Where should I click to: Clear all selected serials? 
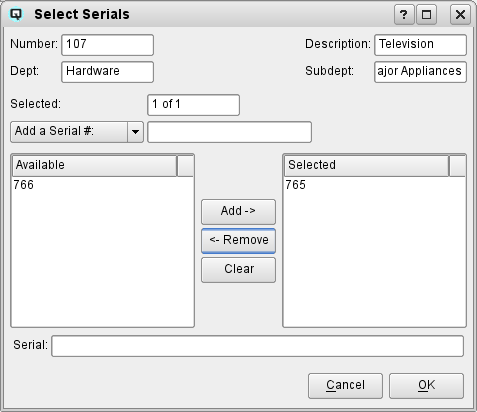(x=238, y=270)
